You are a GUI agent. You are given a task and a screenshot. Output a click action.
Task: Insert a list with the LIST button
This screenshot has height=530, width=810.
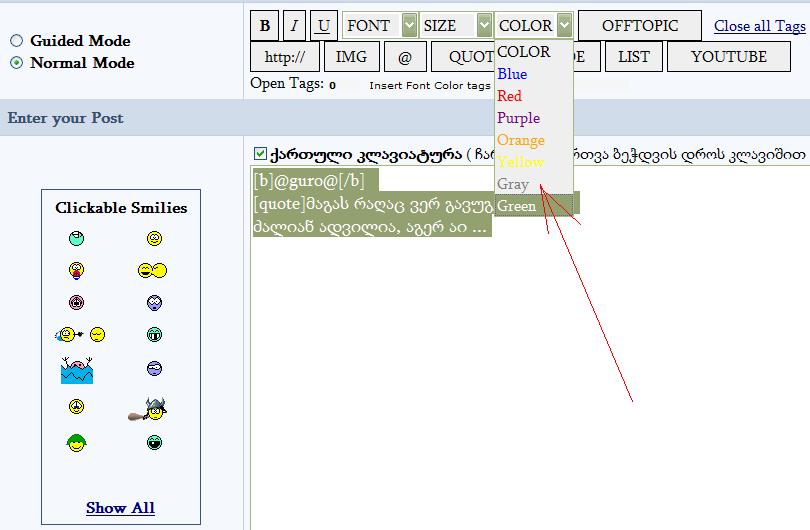(633, 57)
